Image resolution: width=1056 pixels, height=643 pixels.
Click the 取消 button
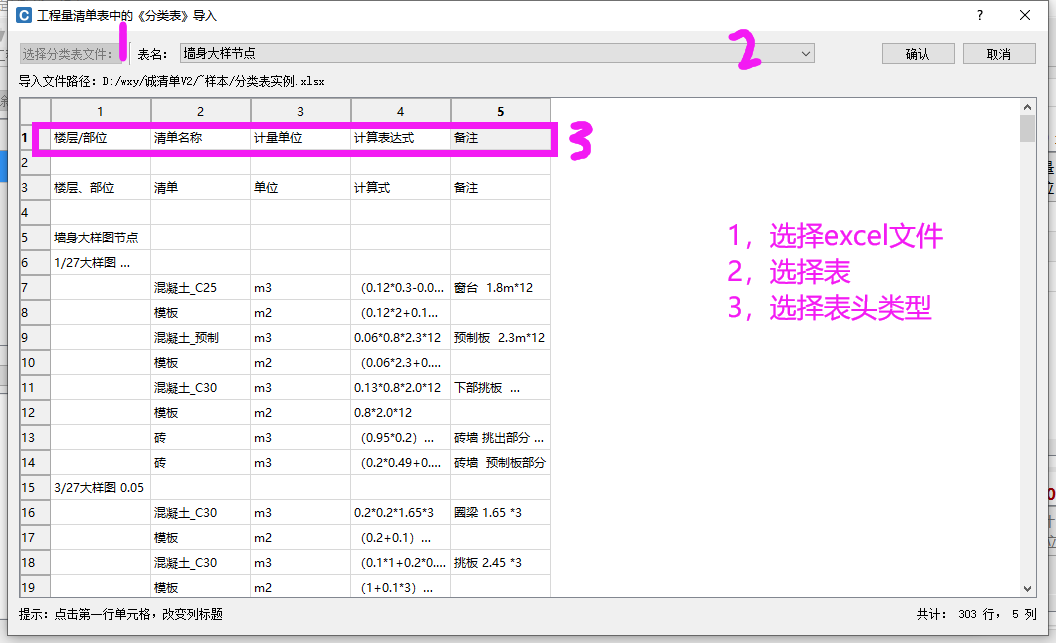999,54
